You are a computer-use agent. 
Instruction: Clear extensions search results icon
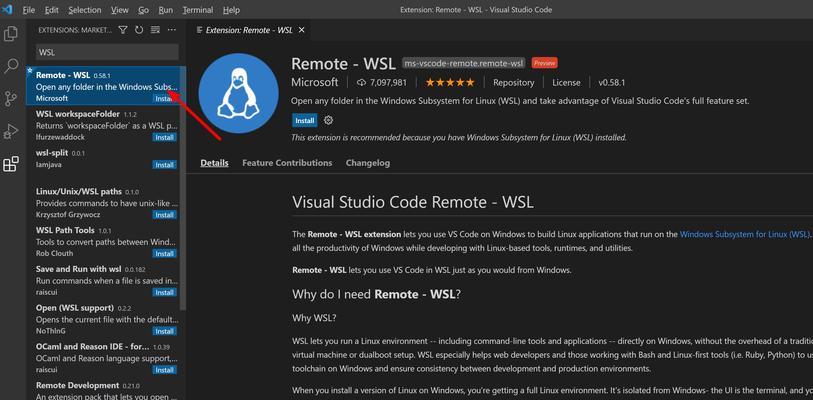pyautogui.click(x=155, y=30)
